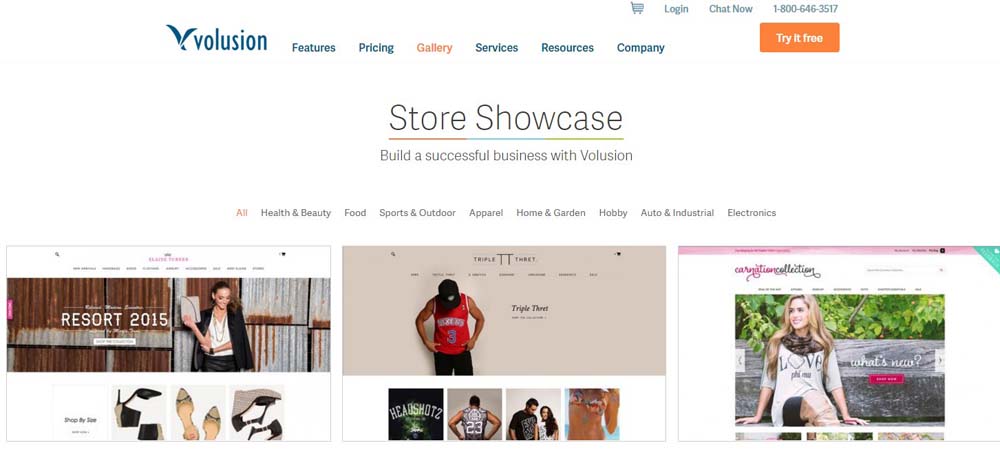
Task: Open the Gallery navigation item
Action: point(434,48)
